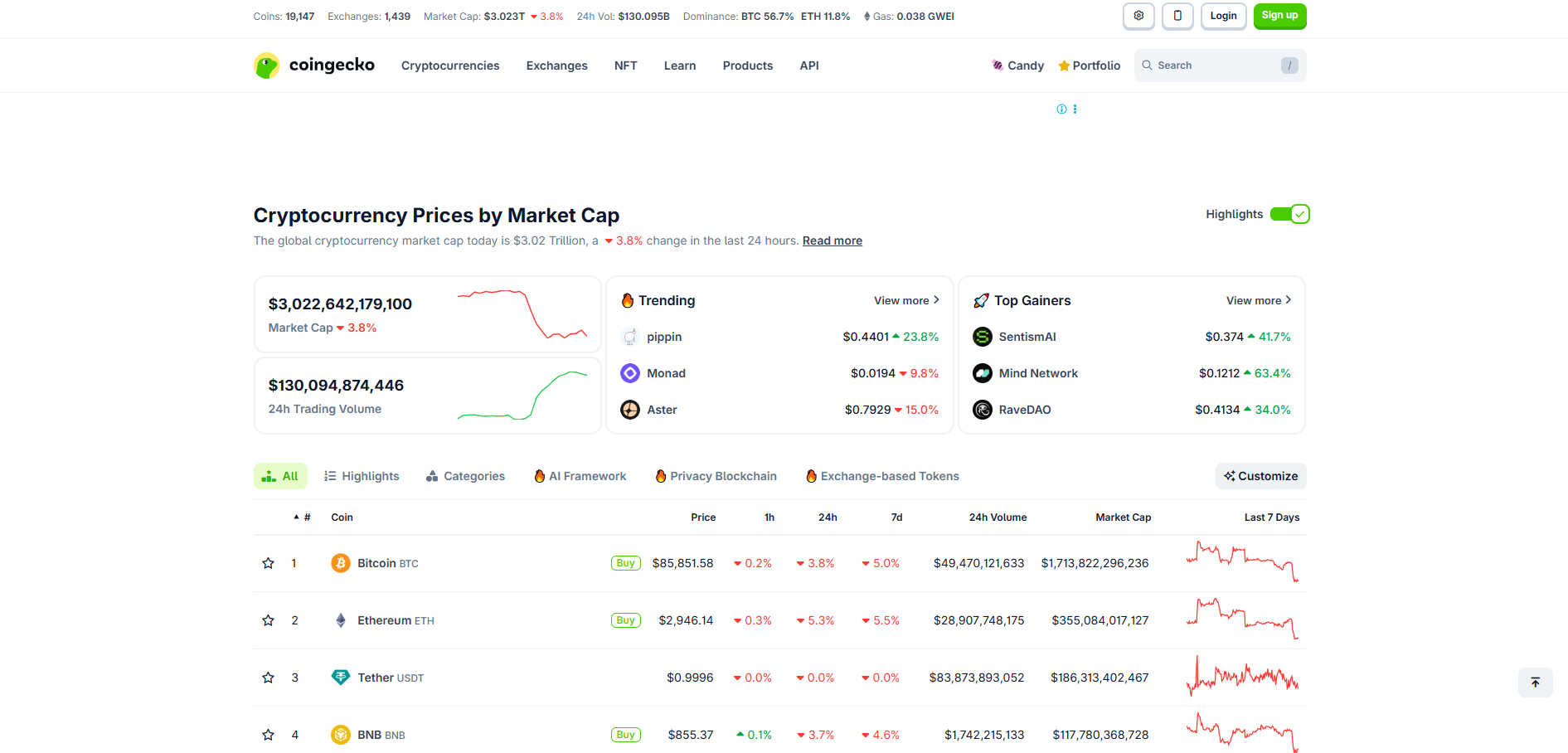This screenshot has height=753, width=1568.
Task: Click the pippin token icon
Action: point(630,337)
